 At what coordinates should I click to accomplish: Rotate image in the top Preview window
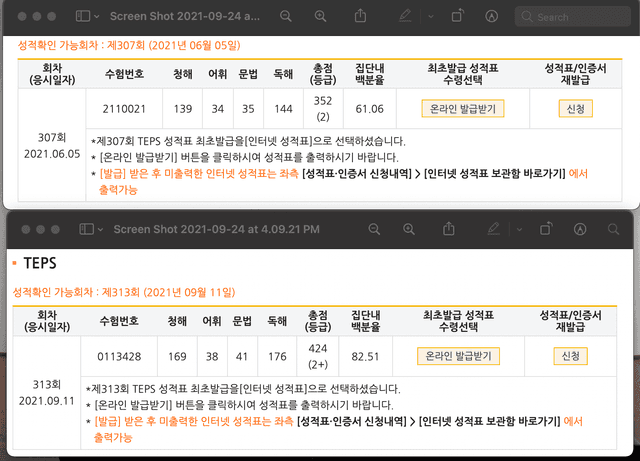pyautogui.click(x=458, y=16)
